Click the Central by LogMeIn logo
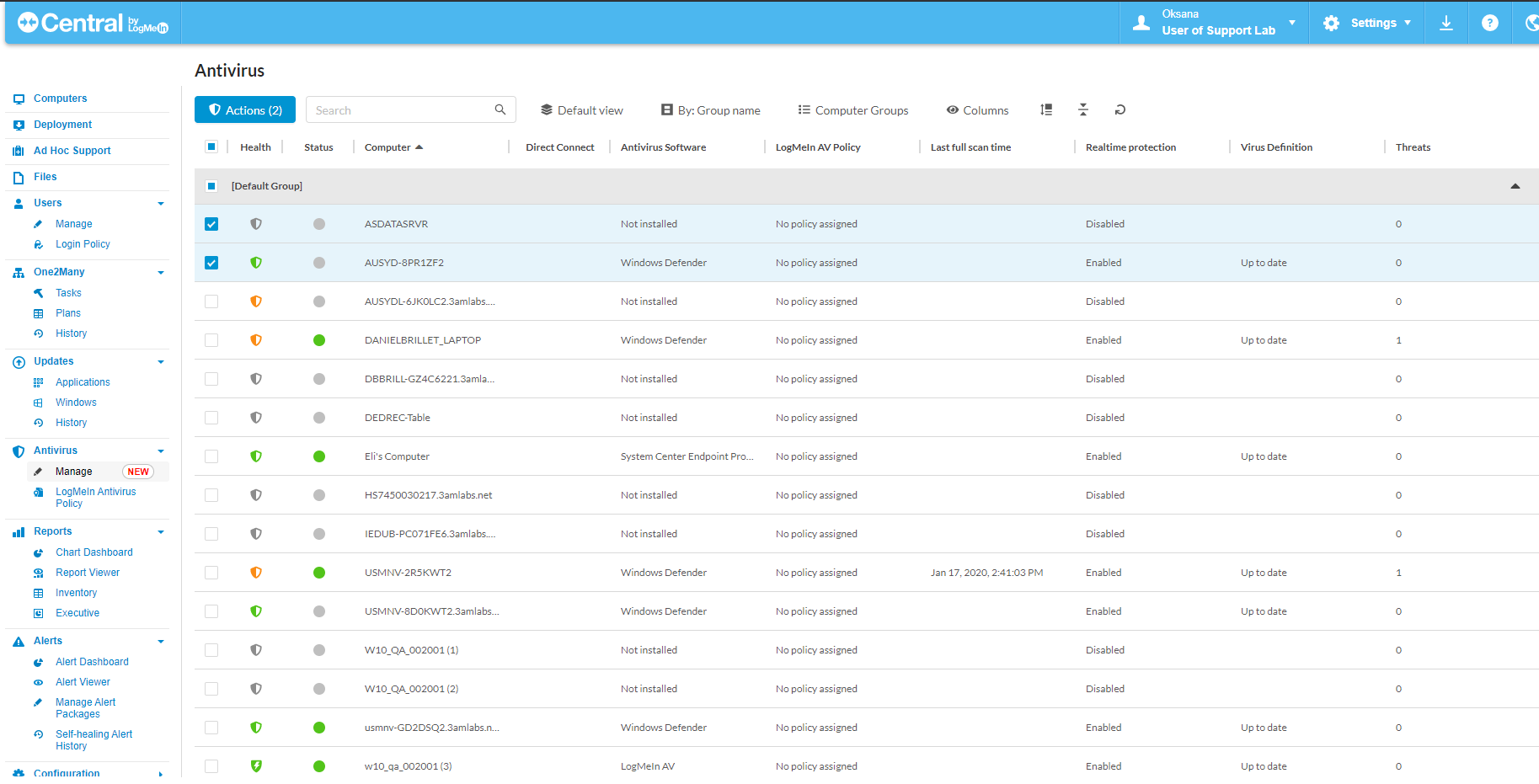The height and width of the screenshot is (784, 1539). click(x=93, y=24)
